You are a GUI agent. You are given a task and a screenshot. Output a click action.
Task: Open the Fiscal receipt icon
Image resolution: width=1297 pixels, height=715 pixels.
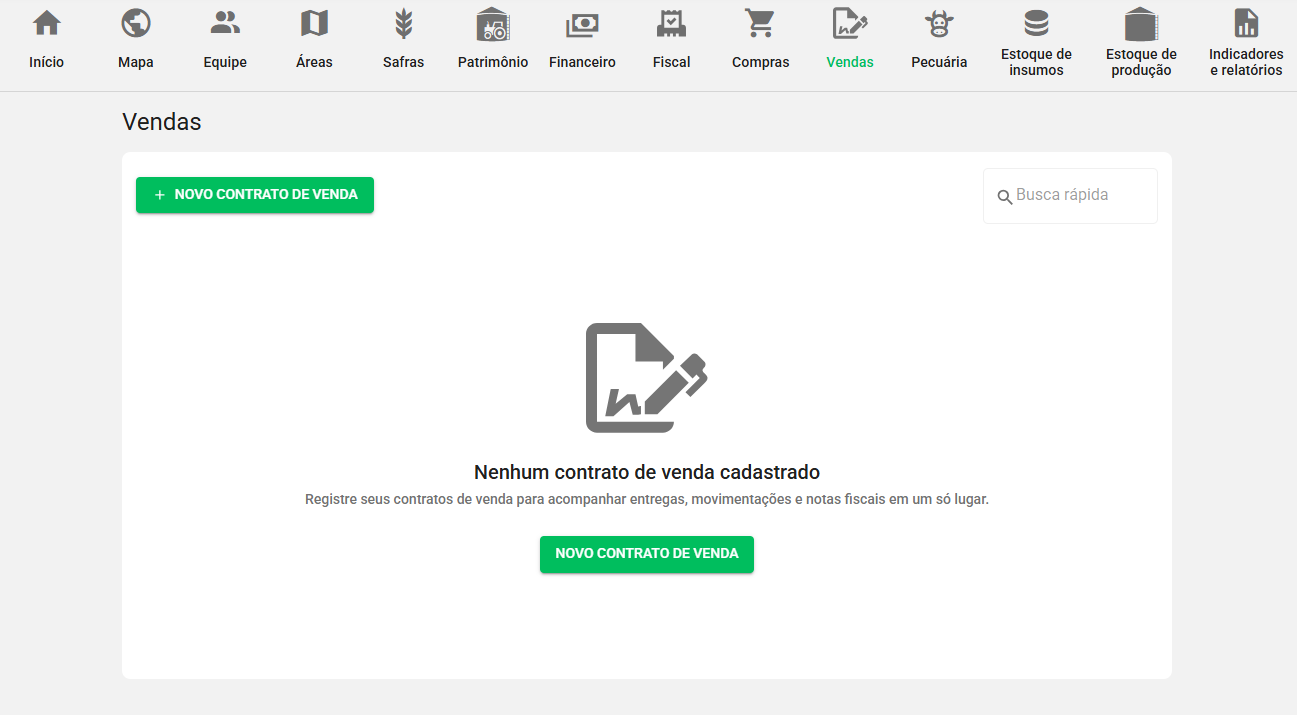(671, 23)
